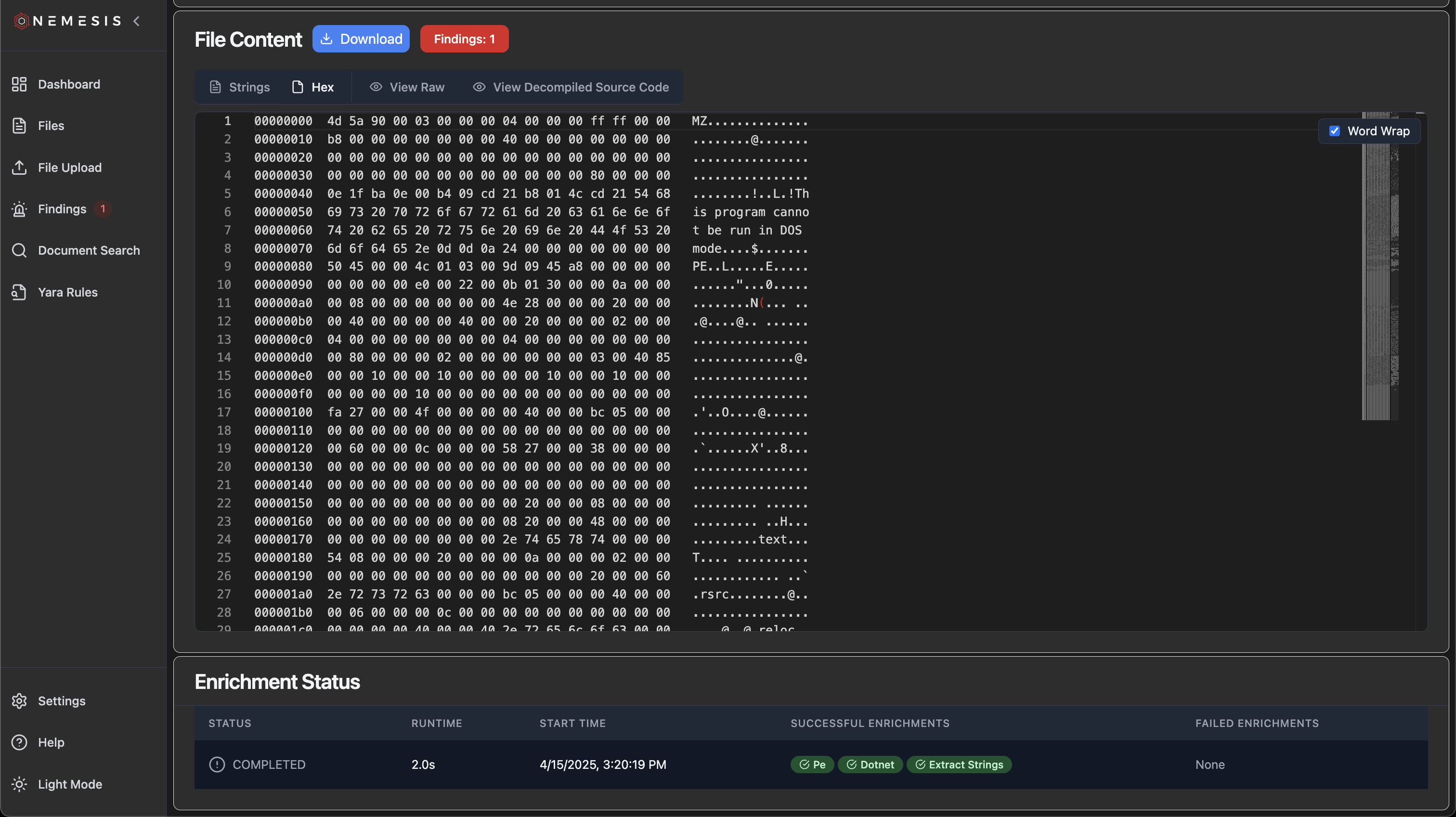Open the Dashboard panel
This screenshot has width=1456, height=817.
68,84
